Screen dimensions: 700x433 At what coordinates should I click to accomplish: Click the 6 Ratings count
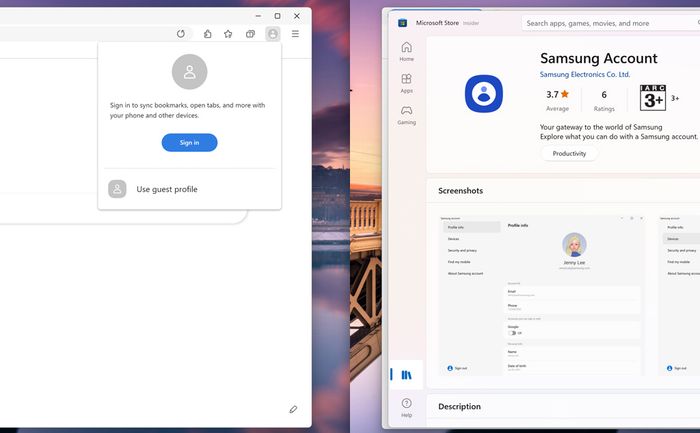pos(604,100)
